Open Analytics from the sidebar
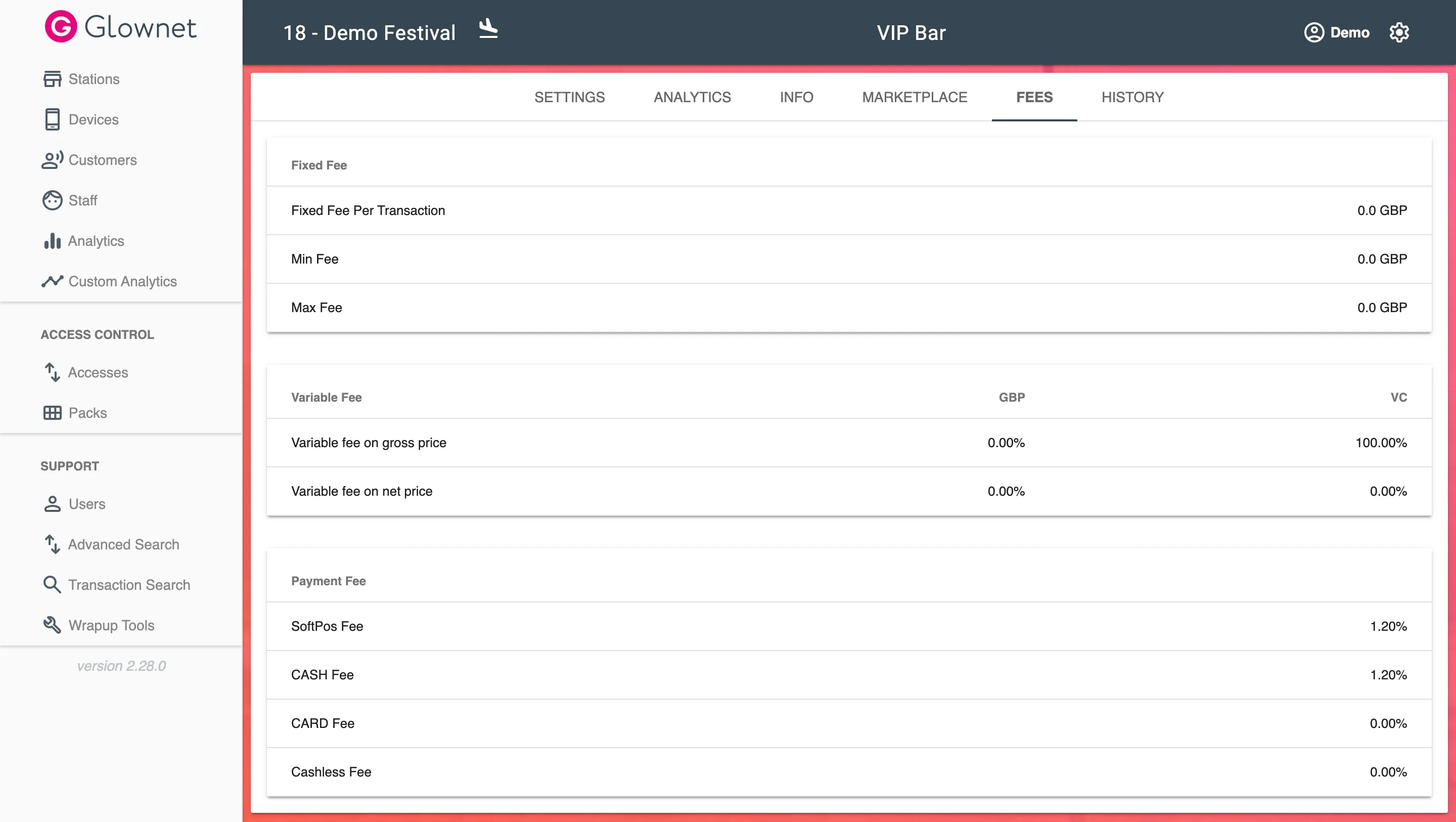 click(x=96, y=241)
